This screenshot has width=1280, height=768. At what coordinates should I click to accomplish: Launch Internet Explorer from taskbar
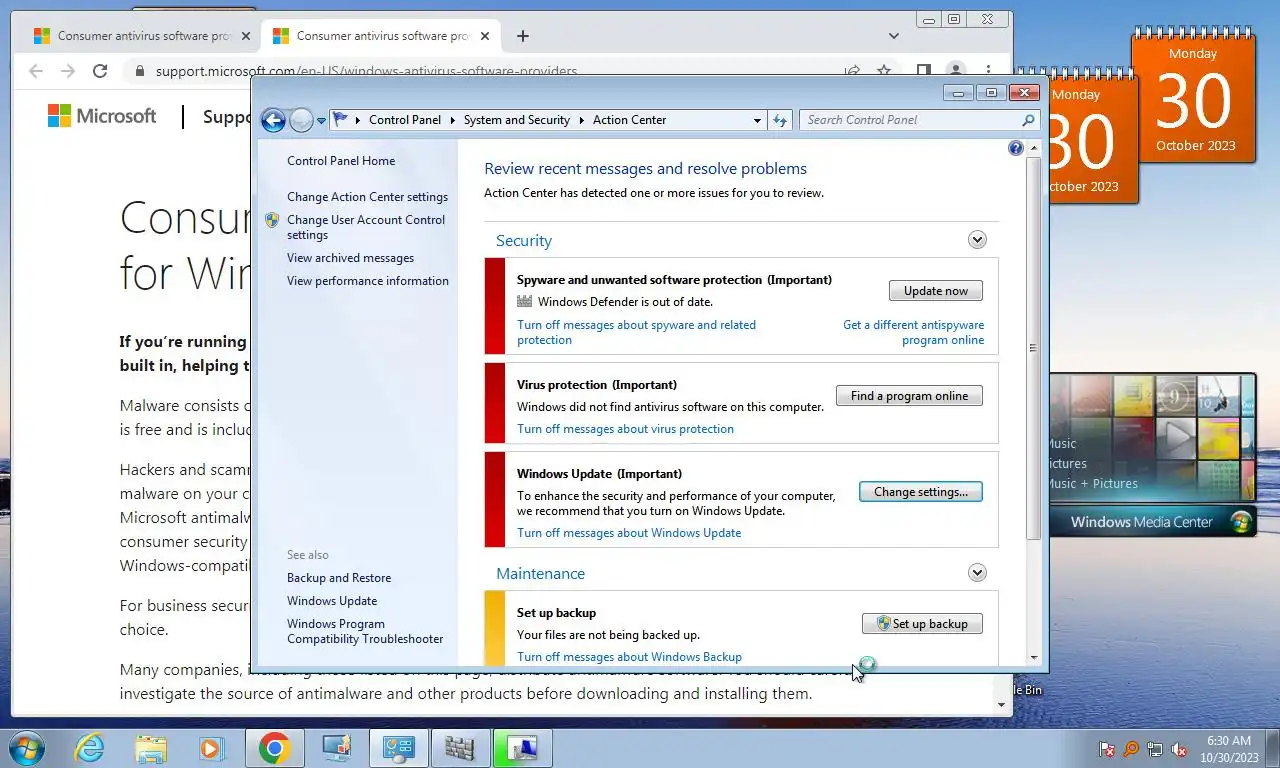pos(89,748)
